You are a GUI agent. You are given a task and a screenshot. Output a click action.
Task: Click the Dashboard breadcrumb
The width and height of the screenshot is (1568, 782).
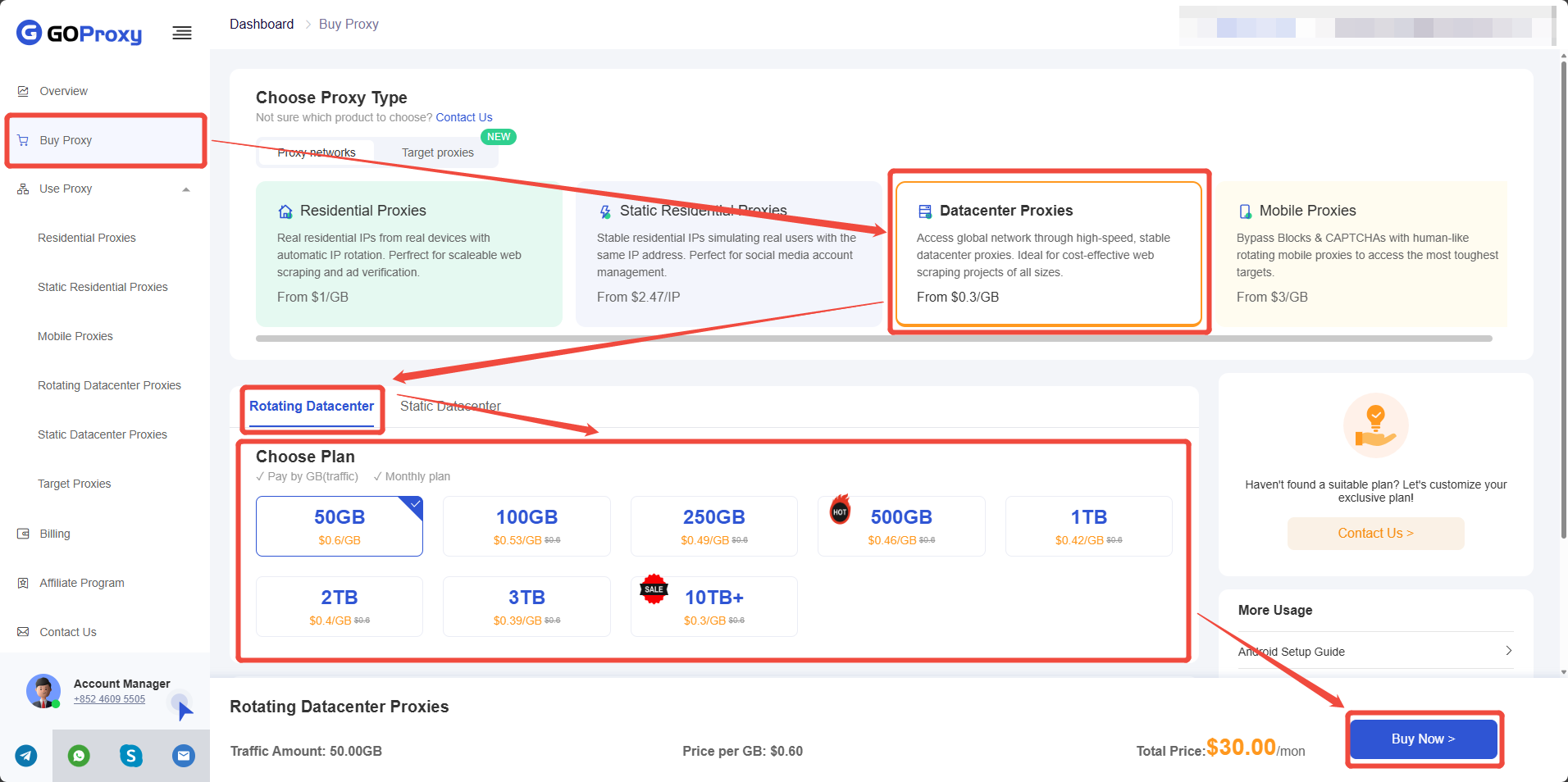[262, 25]
